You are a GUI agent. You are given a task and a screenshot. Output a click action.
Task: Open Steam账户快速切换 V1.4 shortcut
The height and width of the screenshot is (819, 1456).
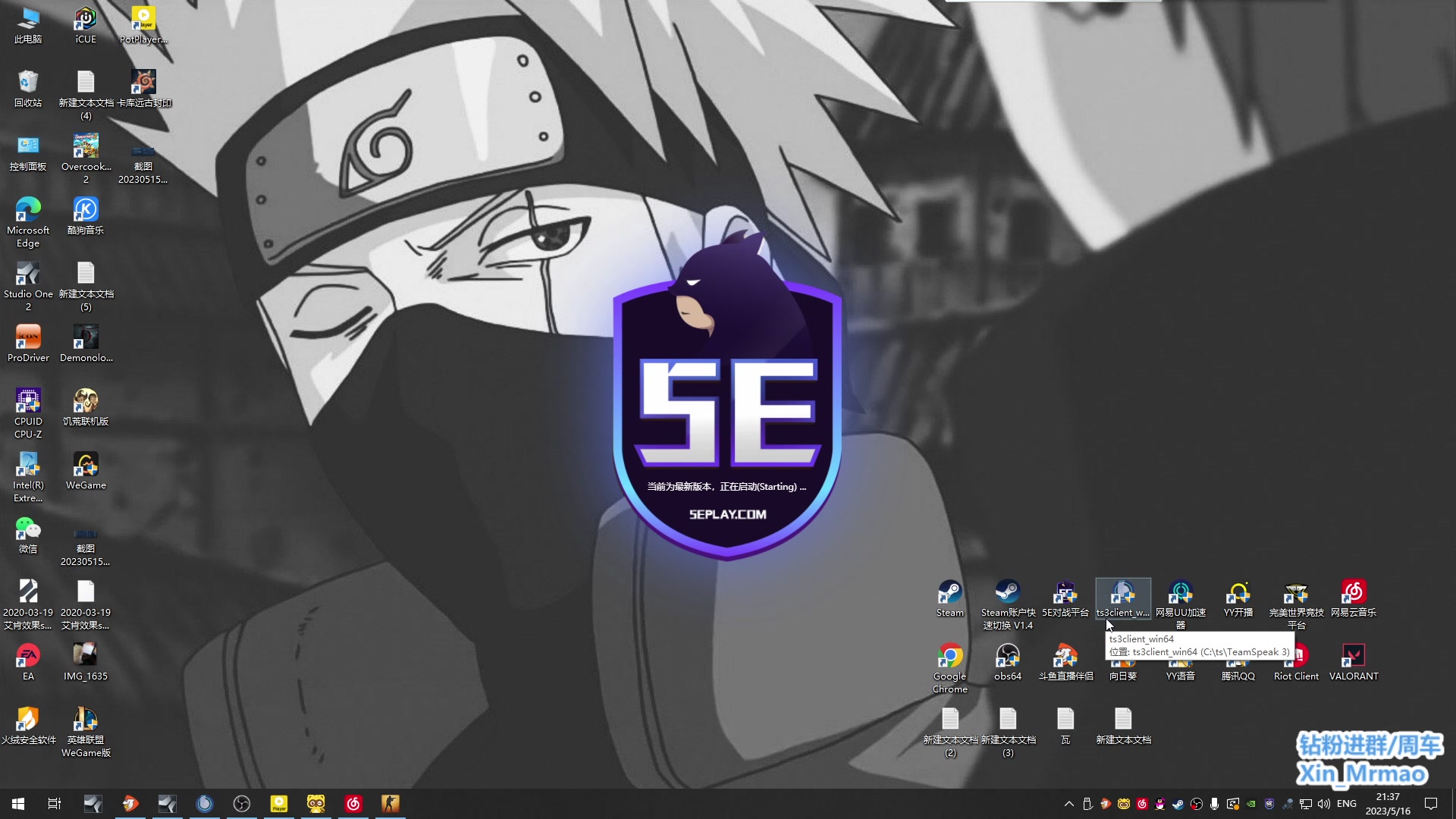pos(1008,604)
